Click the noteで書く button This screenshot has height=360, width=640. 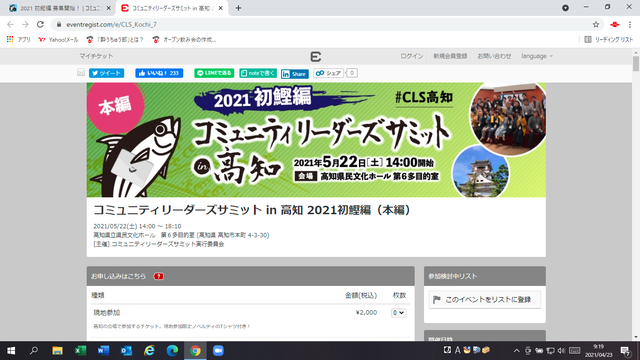pyautogui.click(x=258, y=73)
